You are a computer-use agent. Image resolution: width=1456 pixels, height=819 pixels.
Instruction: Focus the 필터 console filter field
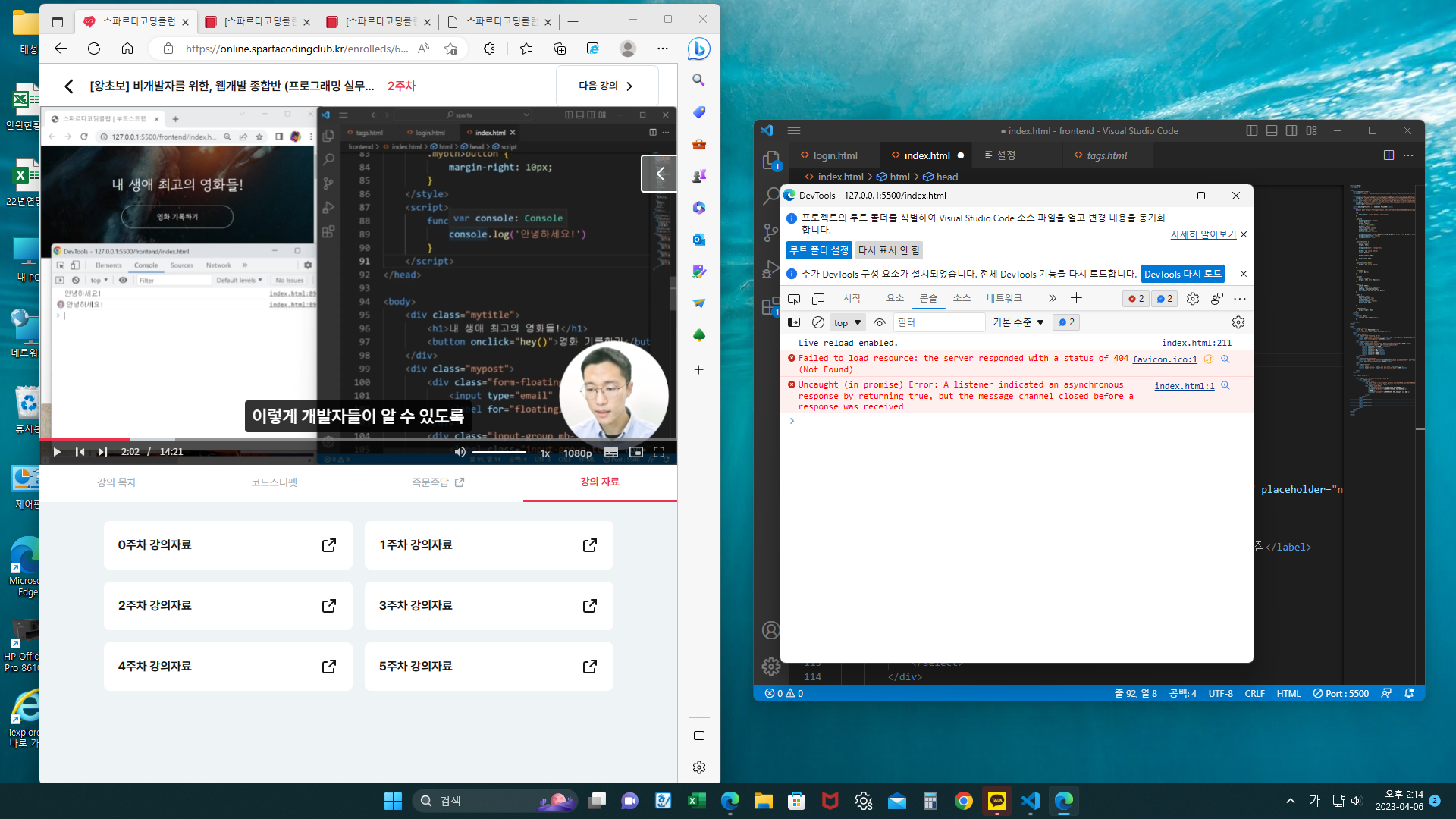(939, 322)
